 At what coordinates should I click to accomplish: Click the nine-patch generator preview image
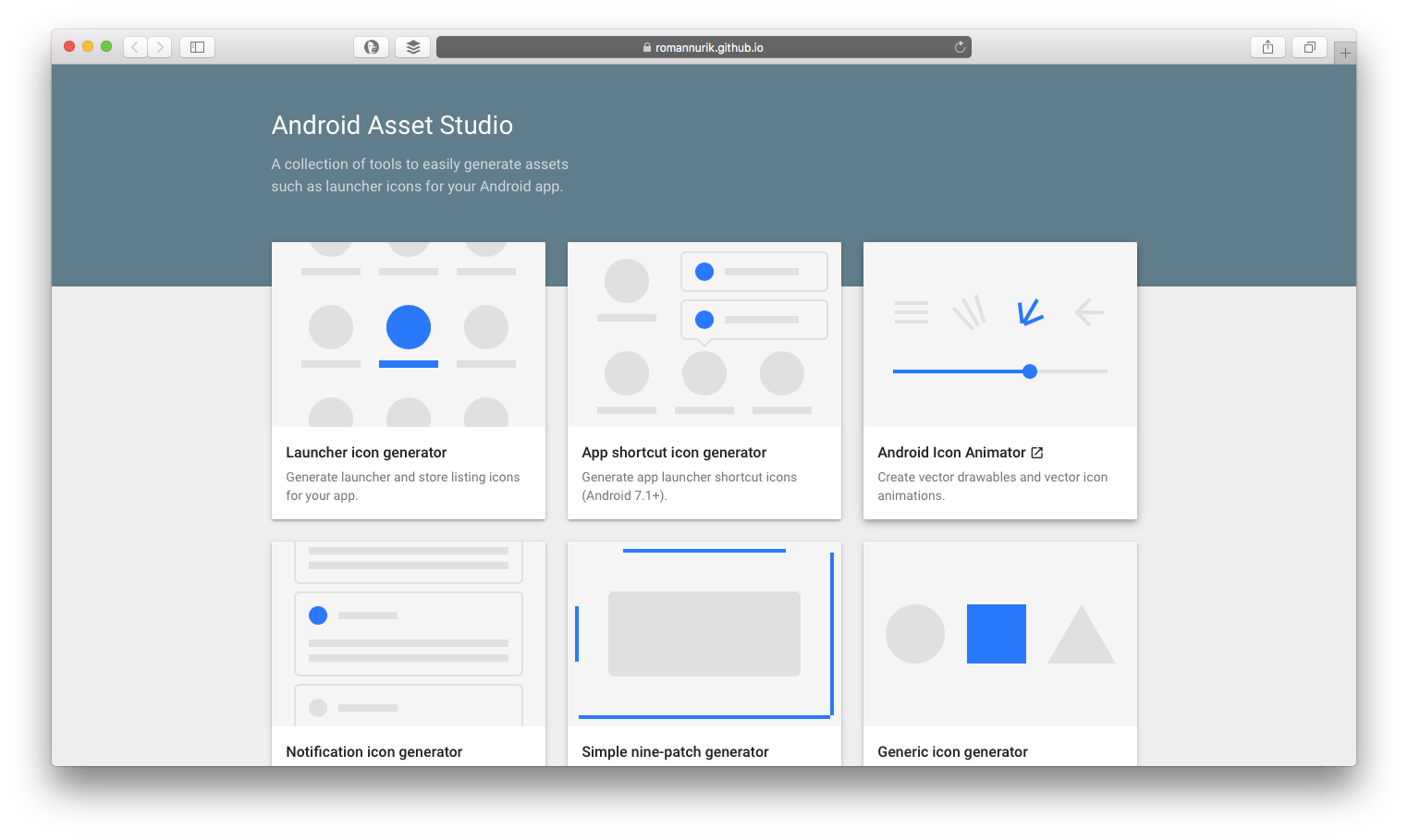pyautogui.click(x=704, y=634)
